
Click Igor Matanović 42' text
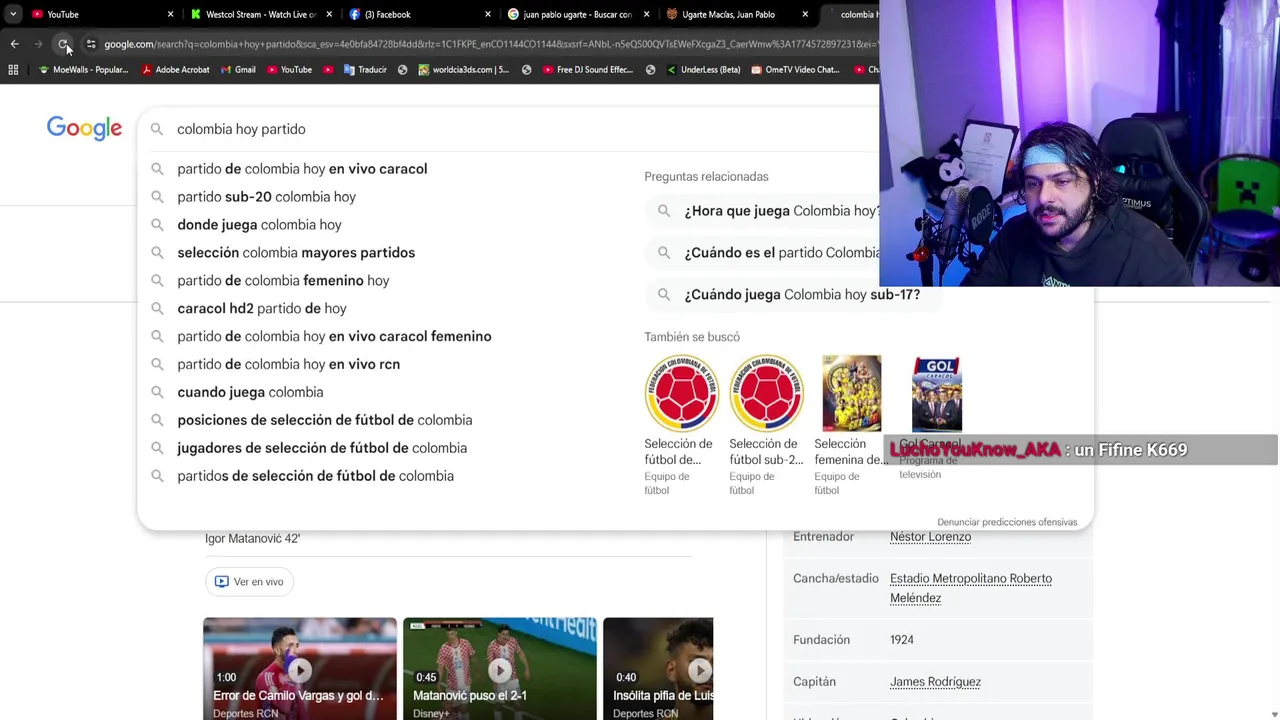point(252,538)
